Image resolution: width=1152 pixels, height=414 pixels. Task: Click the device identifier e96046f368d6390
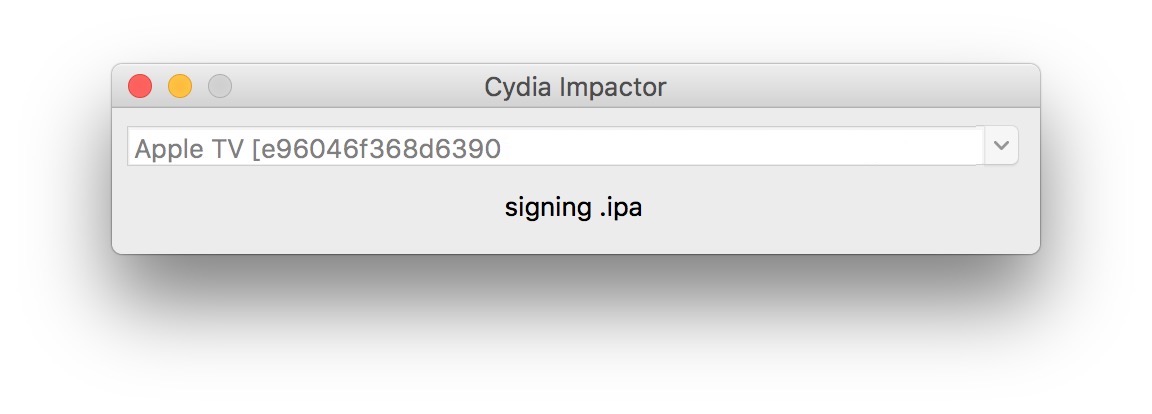click(380, 149)
